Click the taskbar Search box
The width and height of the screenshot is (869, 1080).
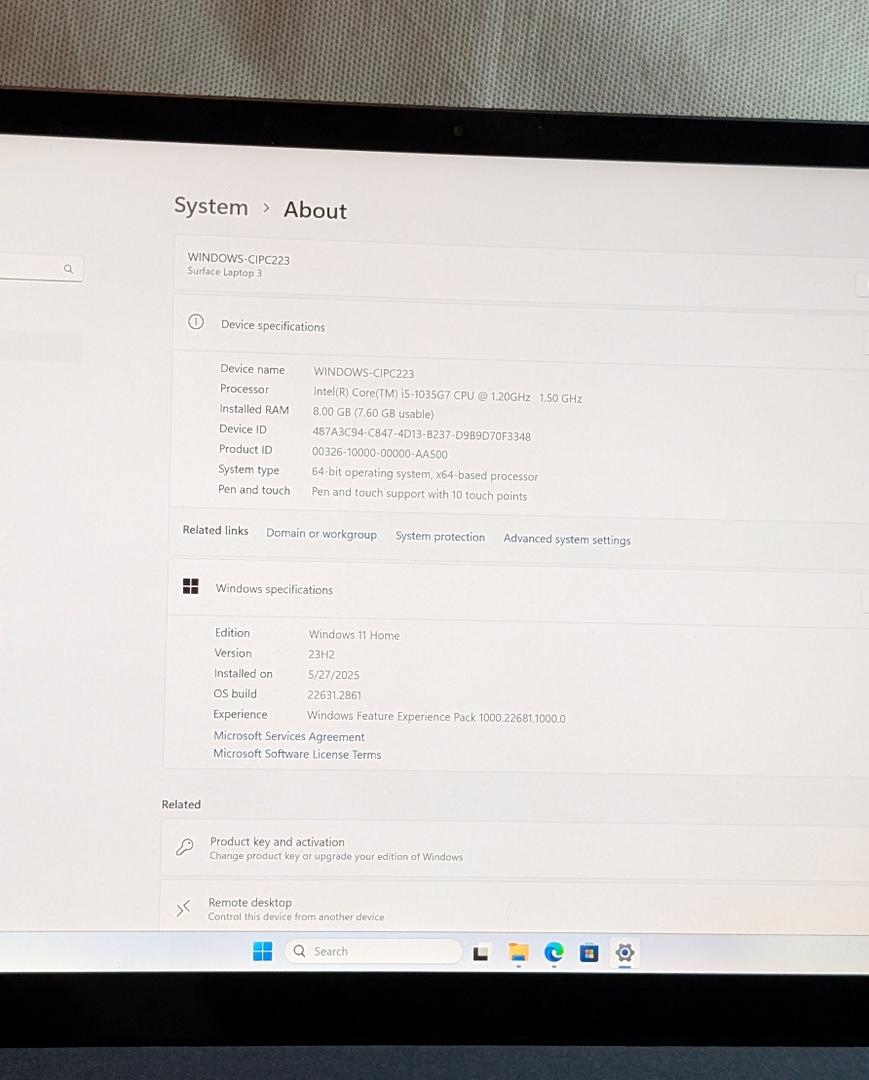pos(373,951)
